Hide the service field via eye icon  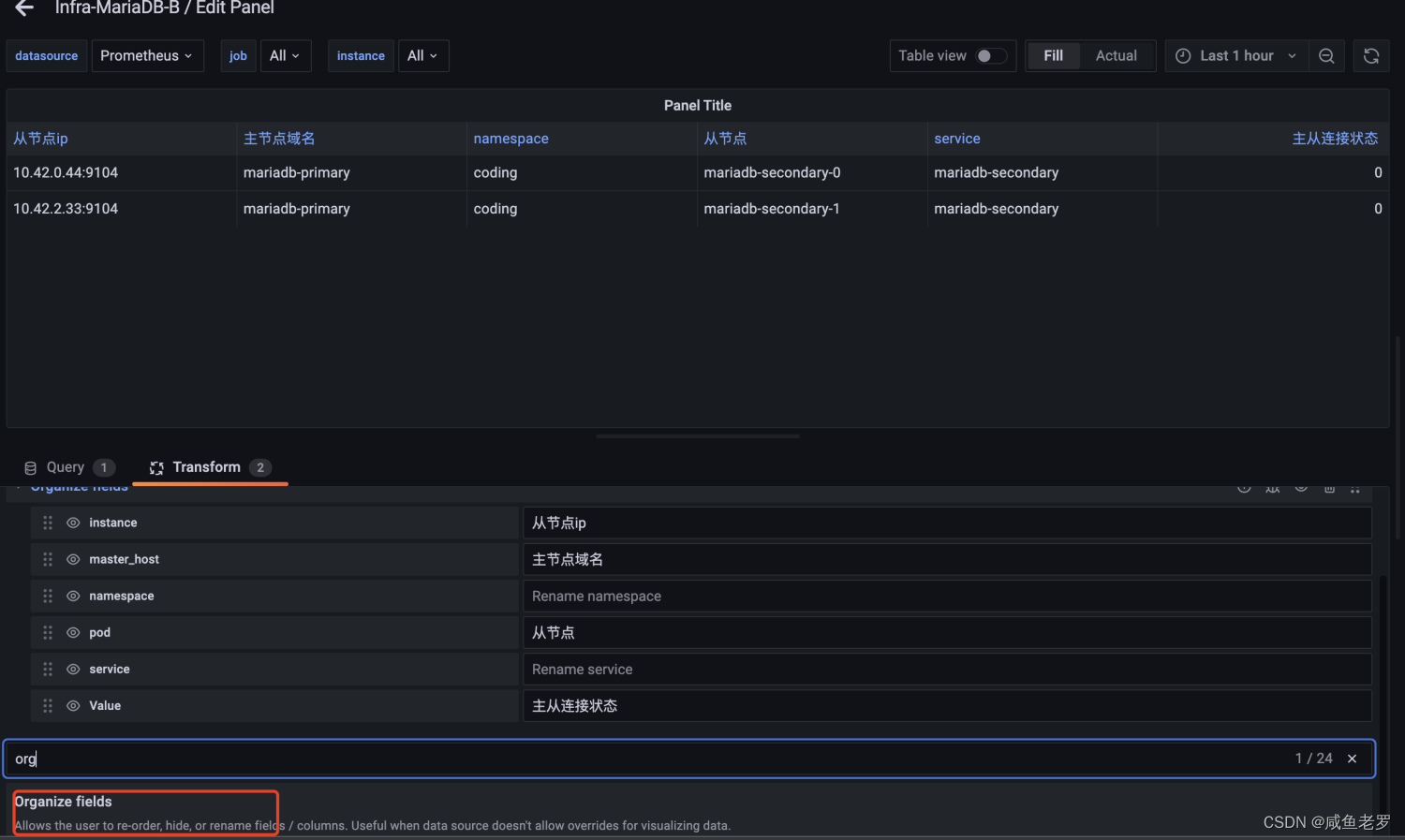[x=73, y=669]
